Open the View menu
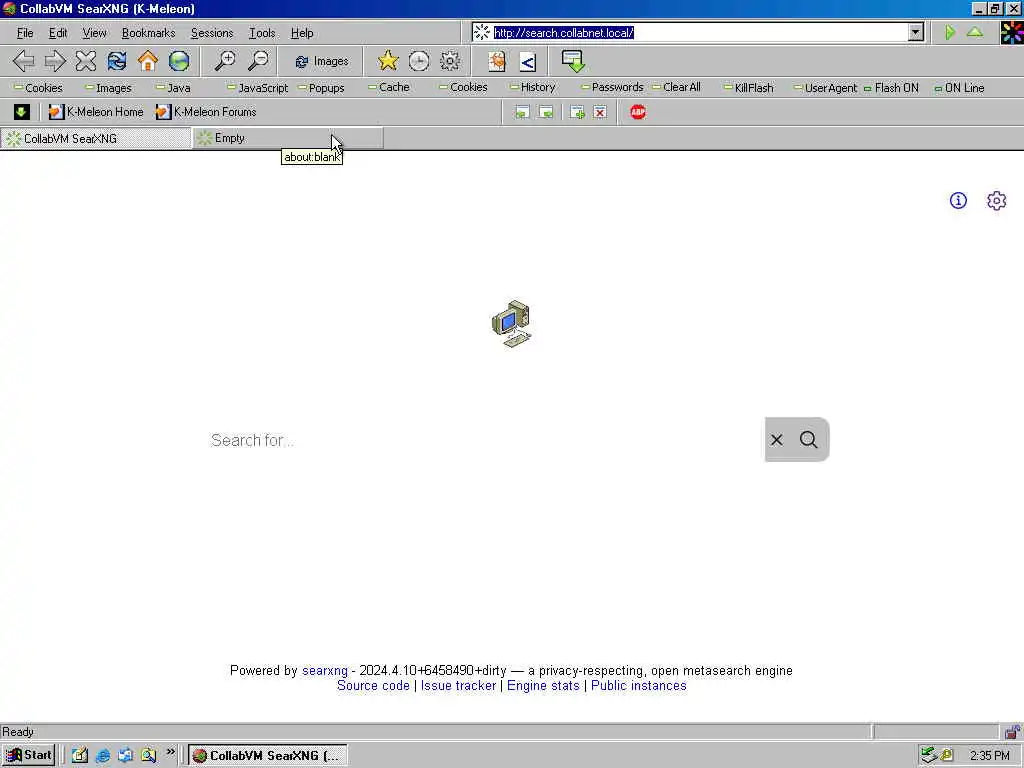Screen dimensions: 1024x768 94,33
